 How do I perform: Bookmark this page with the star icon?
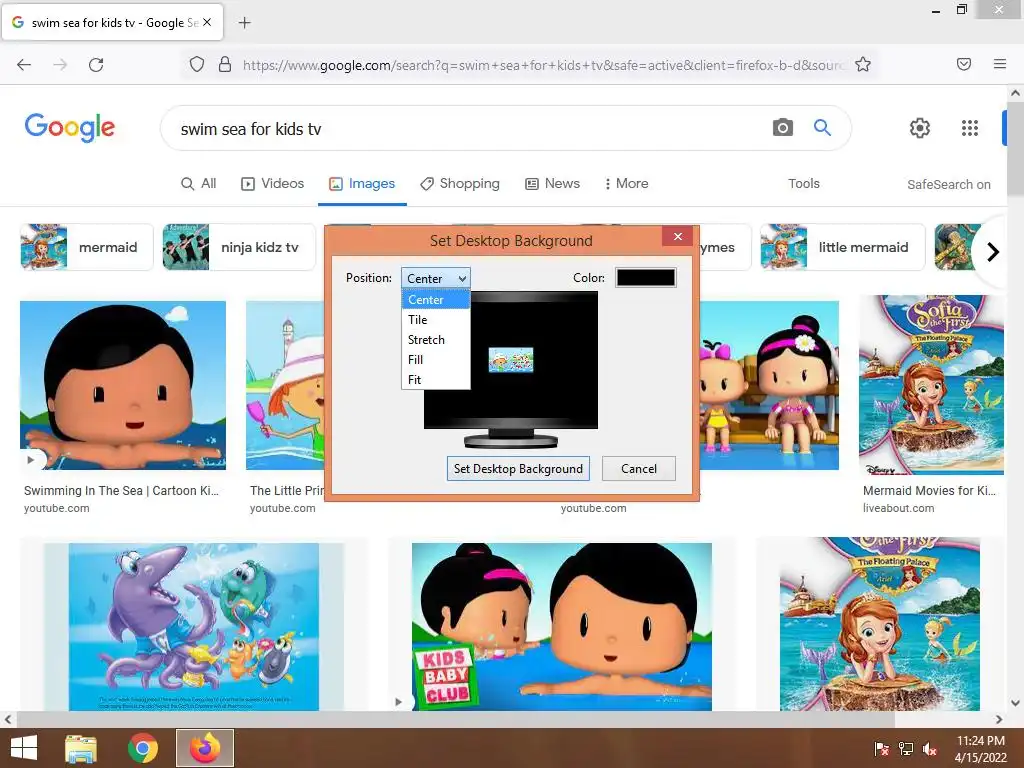pos(863,64)
